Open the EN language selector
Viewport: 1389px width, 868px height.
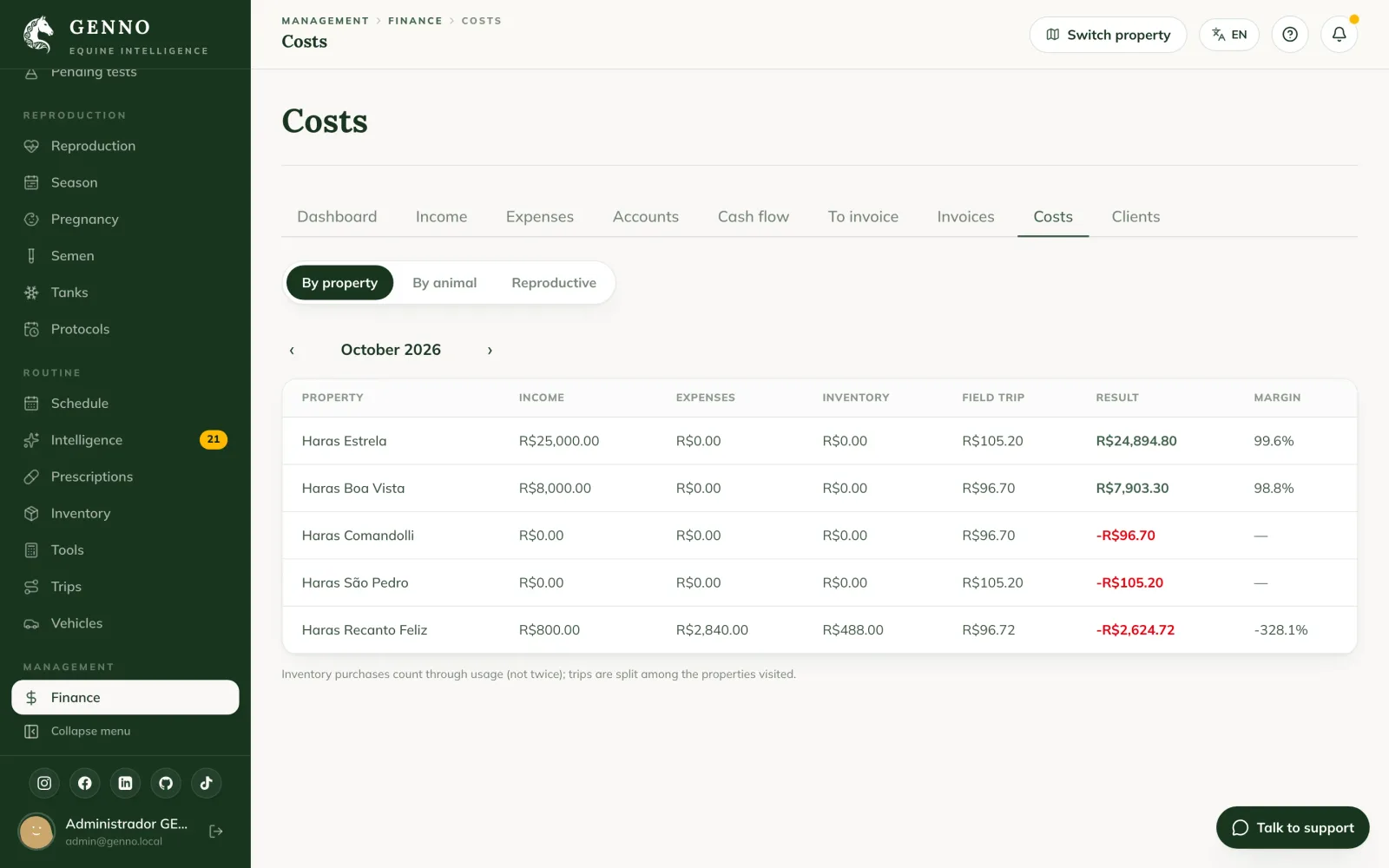pos(1229,35)
